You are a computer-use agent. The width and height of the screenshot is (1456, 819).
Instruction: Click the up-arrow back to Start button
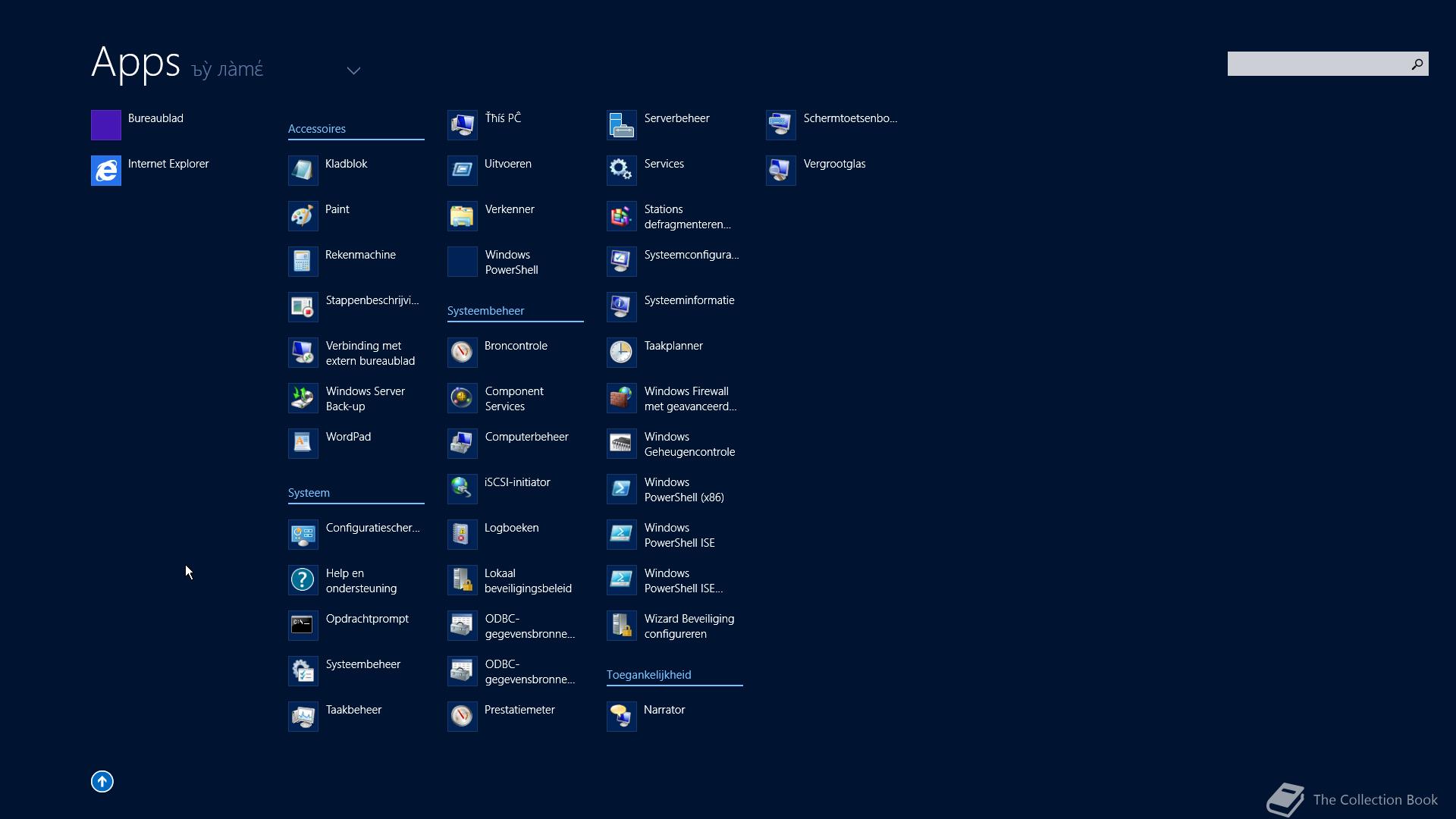pyautogui.click(x=102, y=781)
